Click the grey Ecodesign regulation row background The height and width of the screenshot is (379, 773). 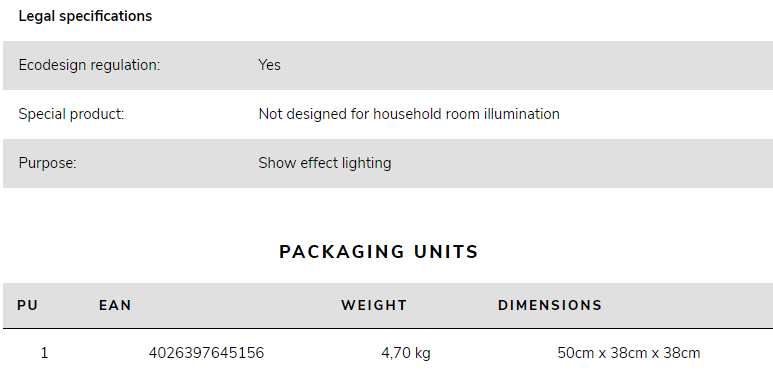pyautogui.click(x=388, y=66)
